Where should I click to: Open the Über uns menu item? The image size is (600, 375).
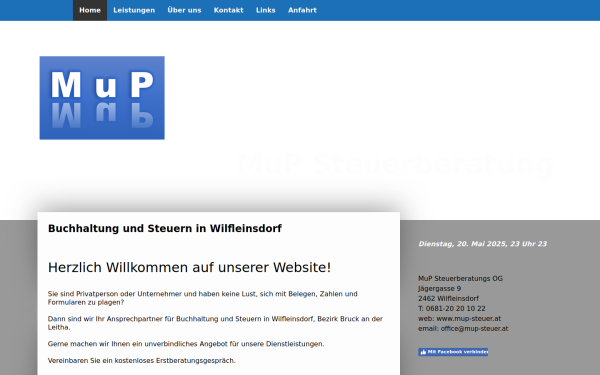click(184, 10)
